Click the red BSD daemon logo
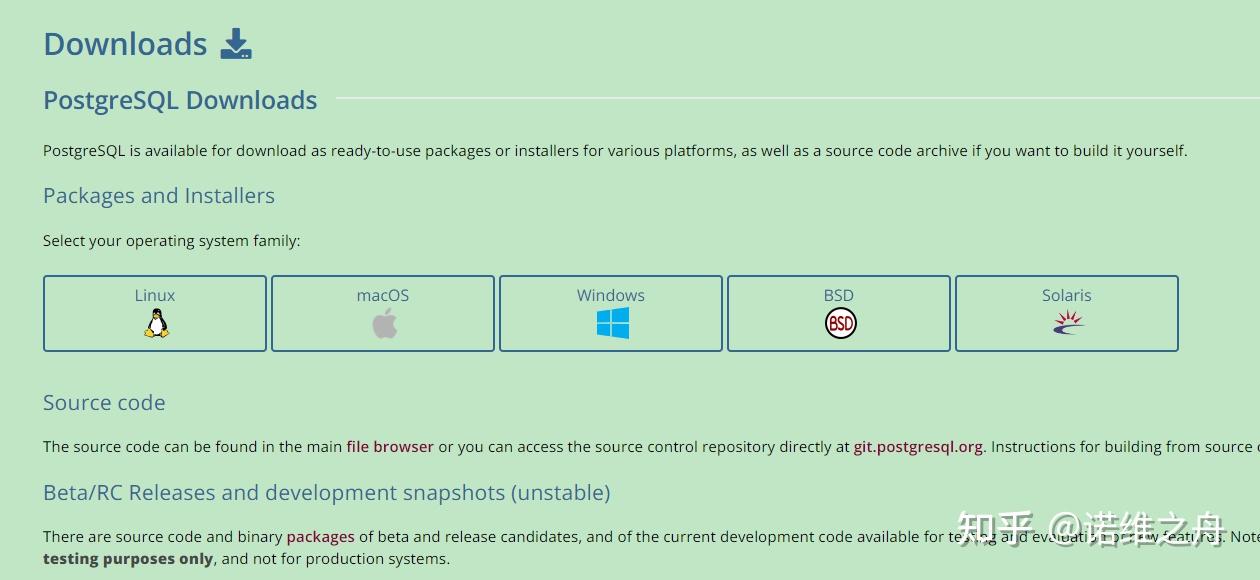 840,323
